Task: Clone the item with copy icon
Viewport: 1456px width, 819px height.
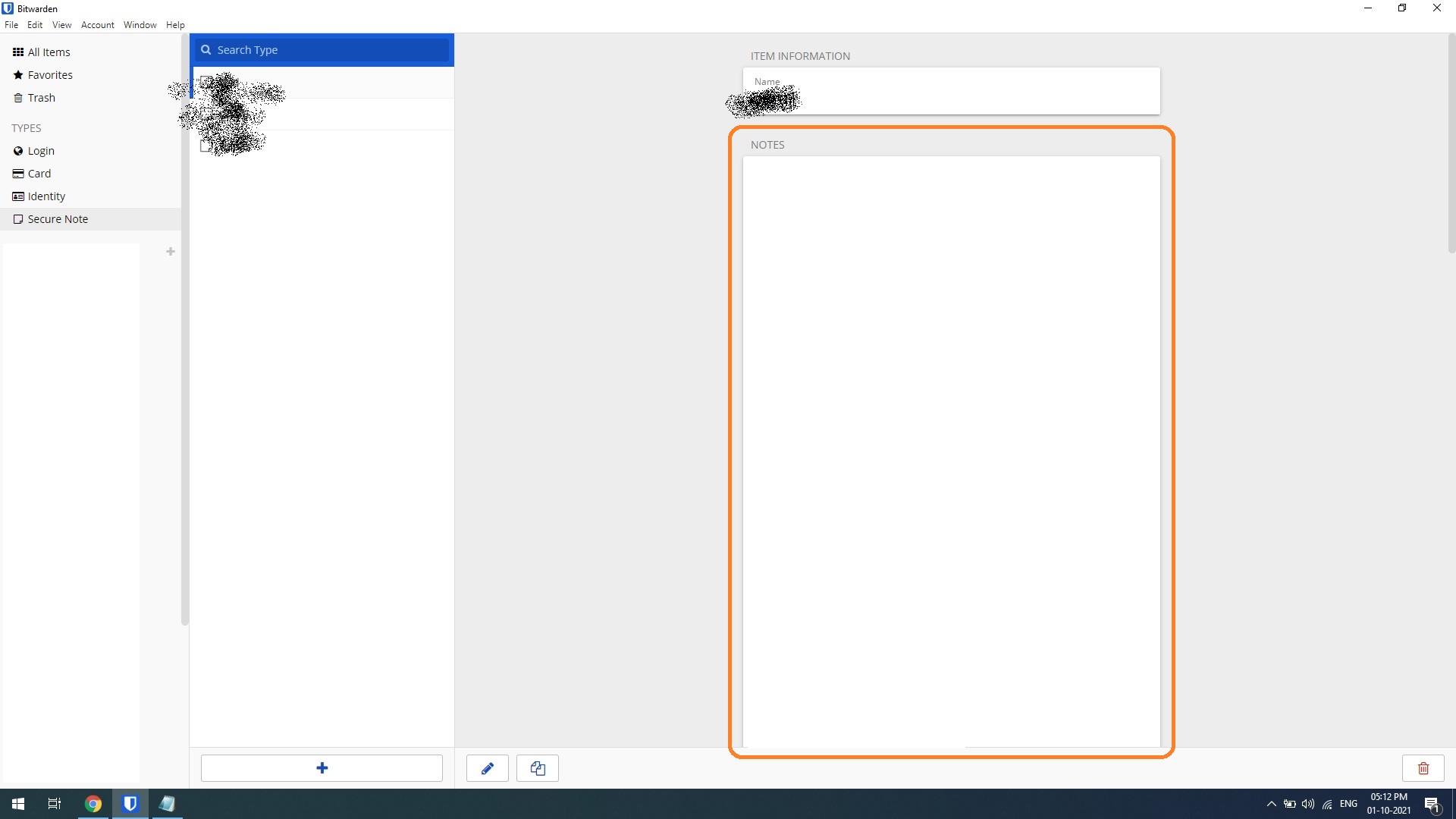Action: 538,768
